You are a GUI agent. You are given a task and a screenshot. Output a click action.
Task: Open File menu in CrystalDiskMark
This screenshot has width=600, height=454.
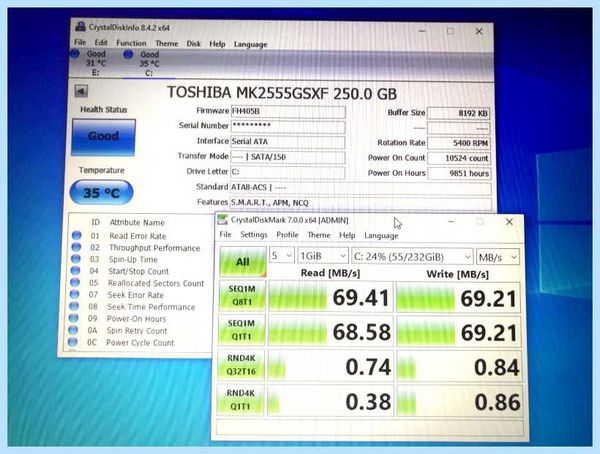(x=225, y=234)
